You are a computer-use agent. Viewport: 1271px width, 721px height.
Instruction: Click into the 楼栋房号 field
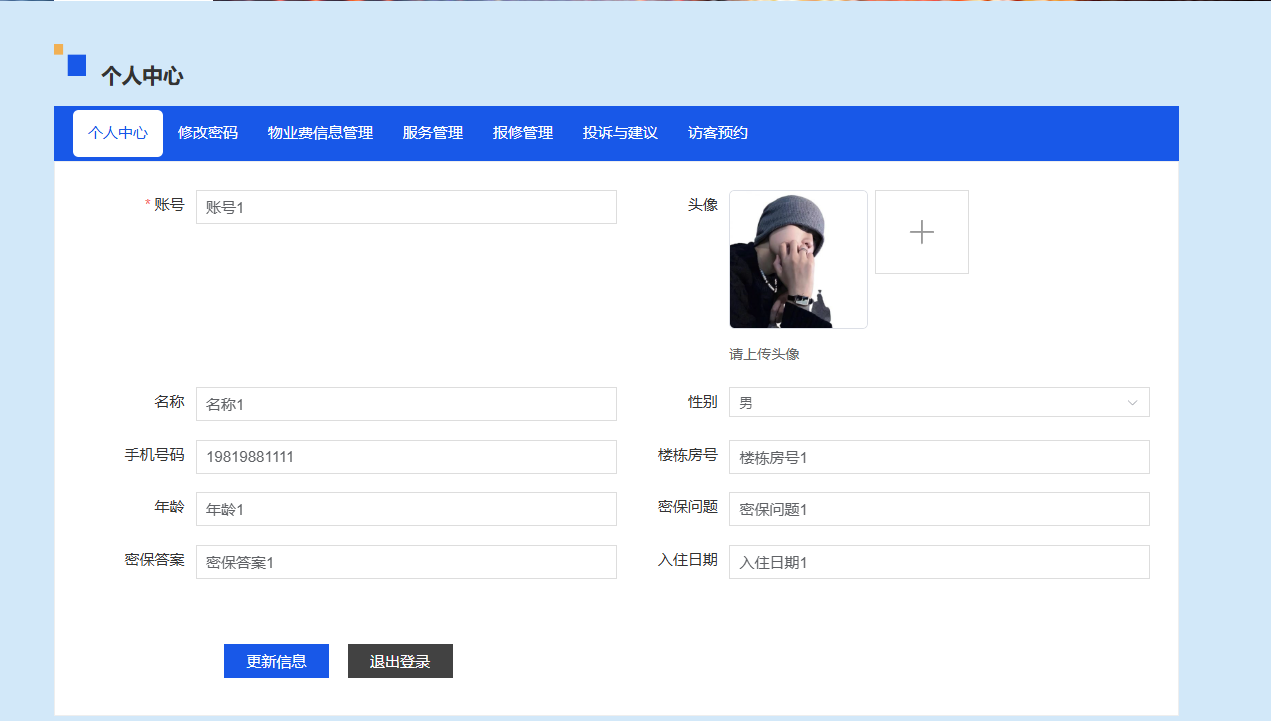click(938, 457)
